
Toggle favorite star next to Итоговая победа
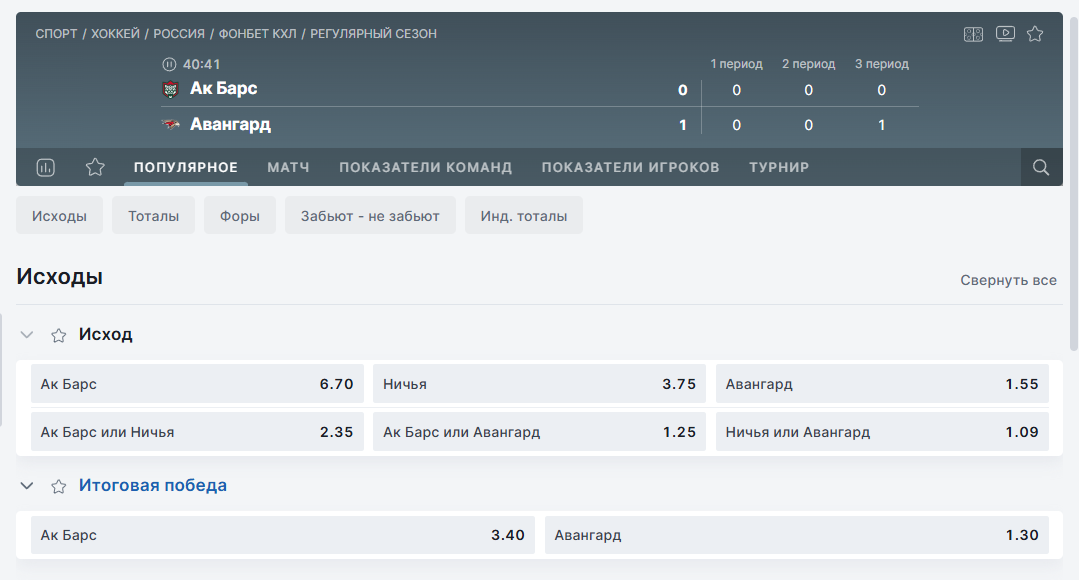tap(59, 487)
